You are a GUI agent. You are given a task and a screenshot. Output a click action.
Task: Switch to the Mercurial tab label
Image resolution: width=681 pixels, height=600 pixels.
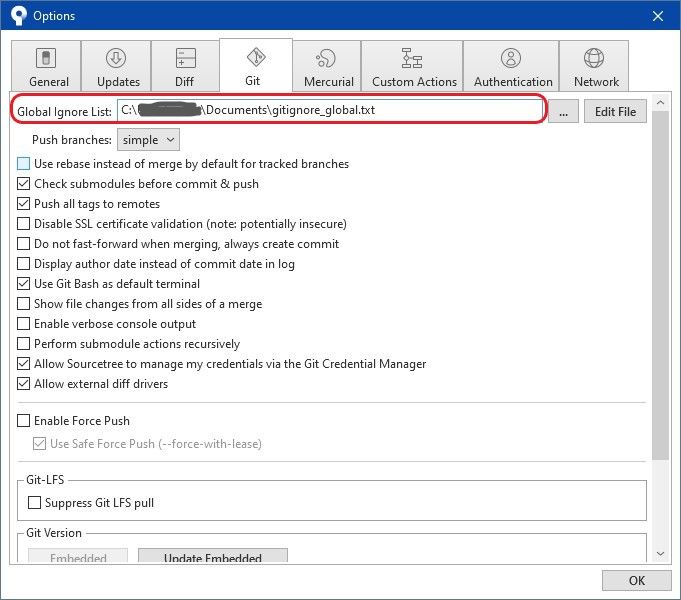329,82
